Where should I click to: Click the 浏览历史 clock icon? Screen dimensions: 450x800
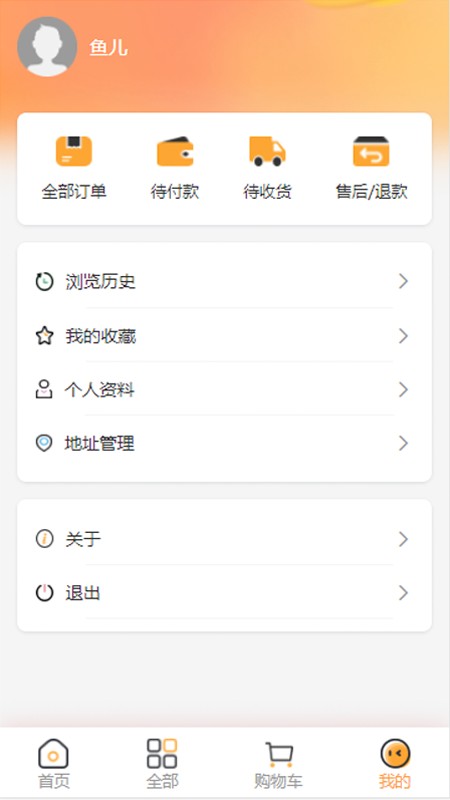44,282
